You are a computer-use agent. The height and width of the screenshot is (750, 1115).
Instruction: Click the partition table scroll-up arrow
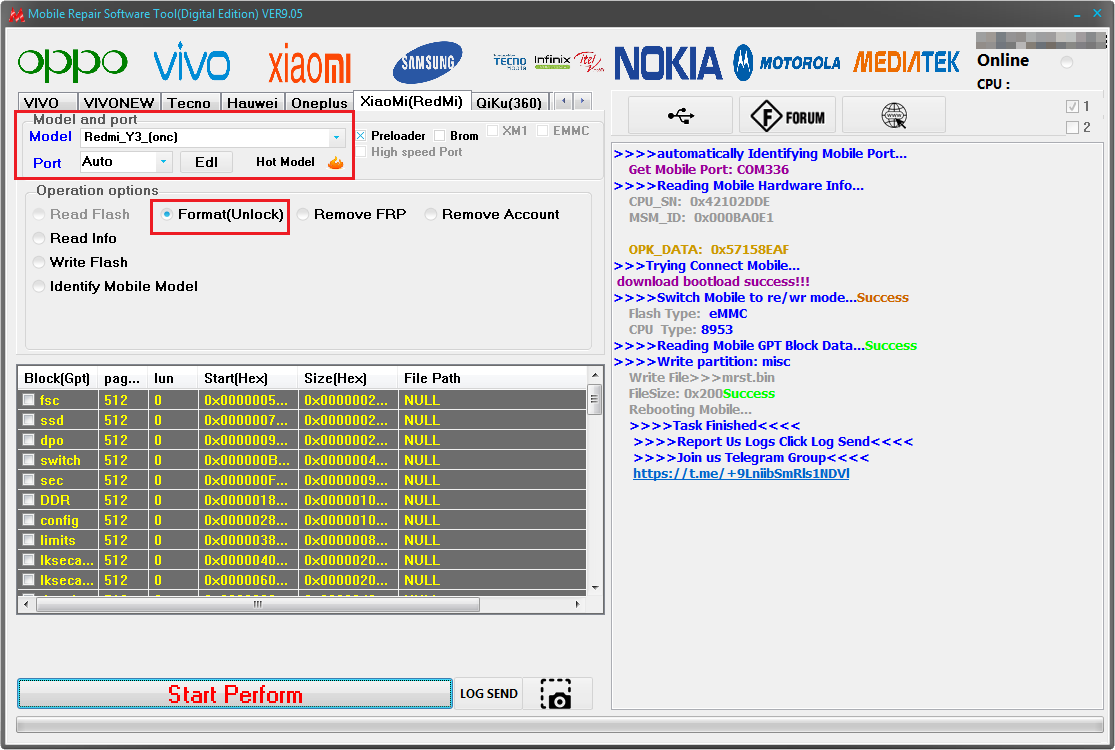point(594,375)
